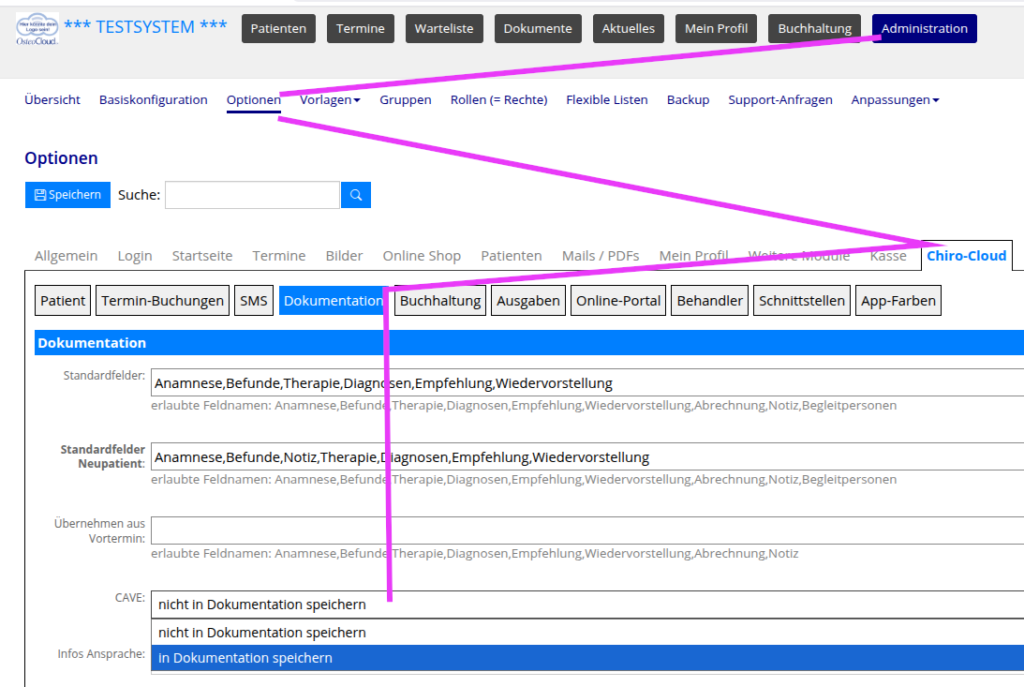This screenshot has height=687, width=1024.
Task: Navigate to the Buchhaltung main section
Action: 815,29
